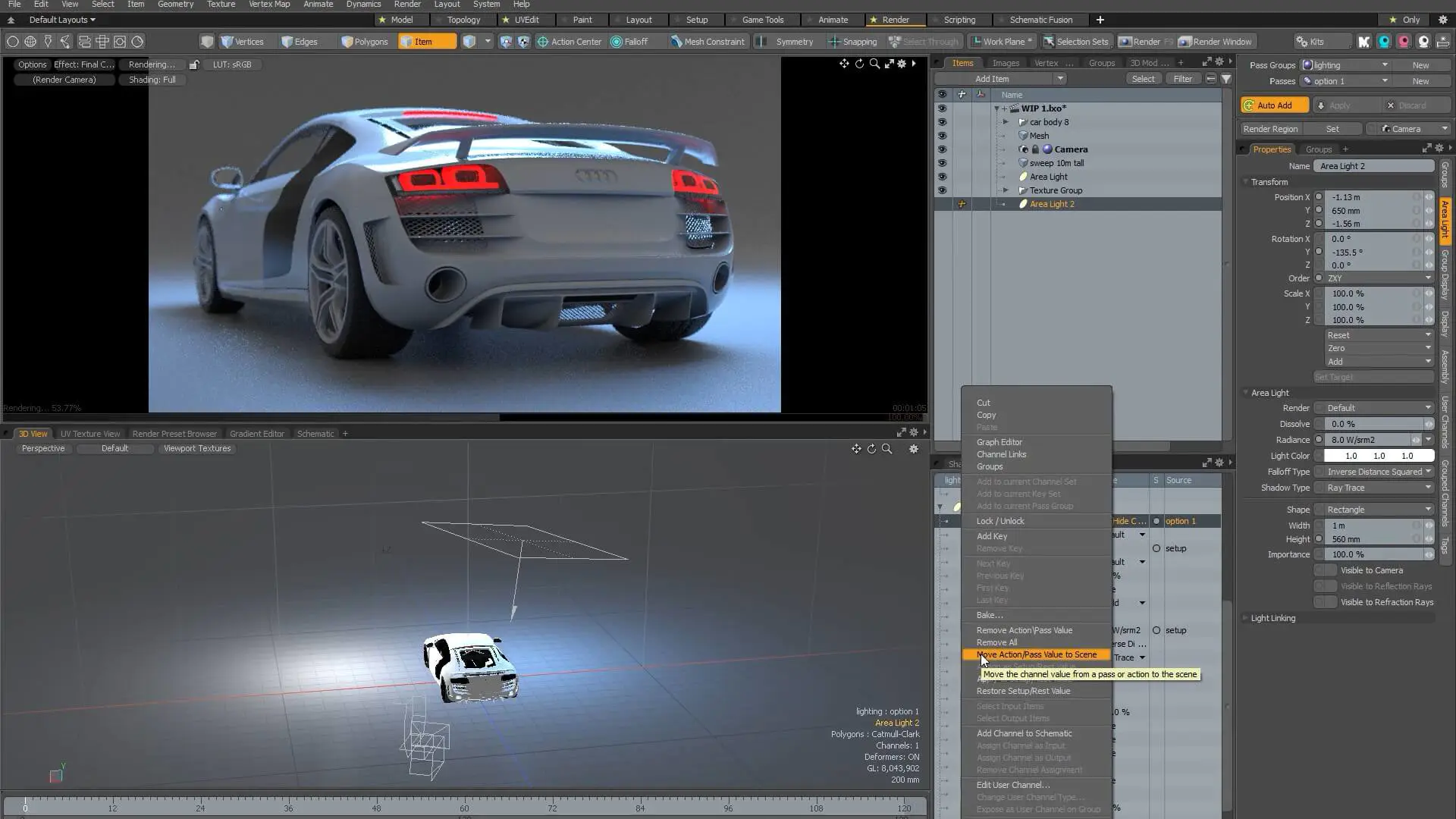The height and width of the screenshot is (819, 1456).
Task: Hide the car body 8 item
Action: 942,122
